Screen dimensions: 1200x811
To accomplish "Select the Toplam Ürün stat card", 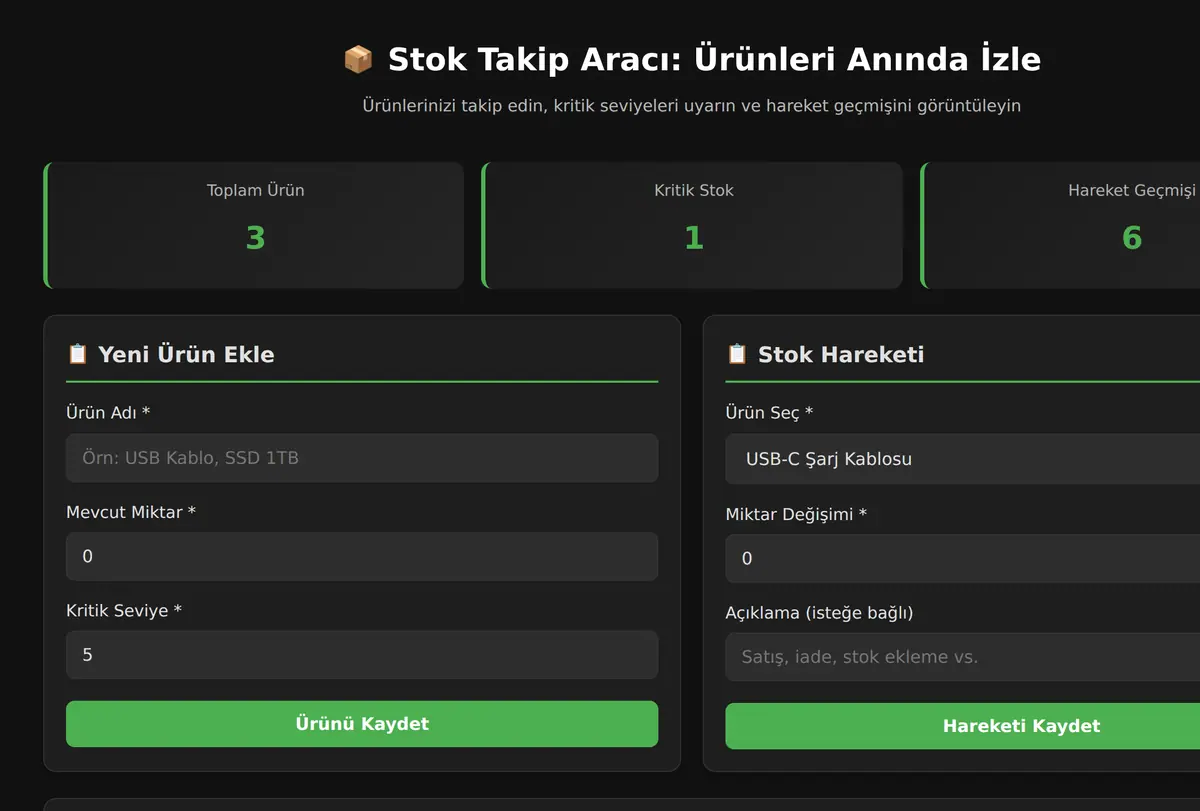I will (x=254, y=225).
